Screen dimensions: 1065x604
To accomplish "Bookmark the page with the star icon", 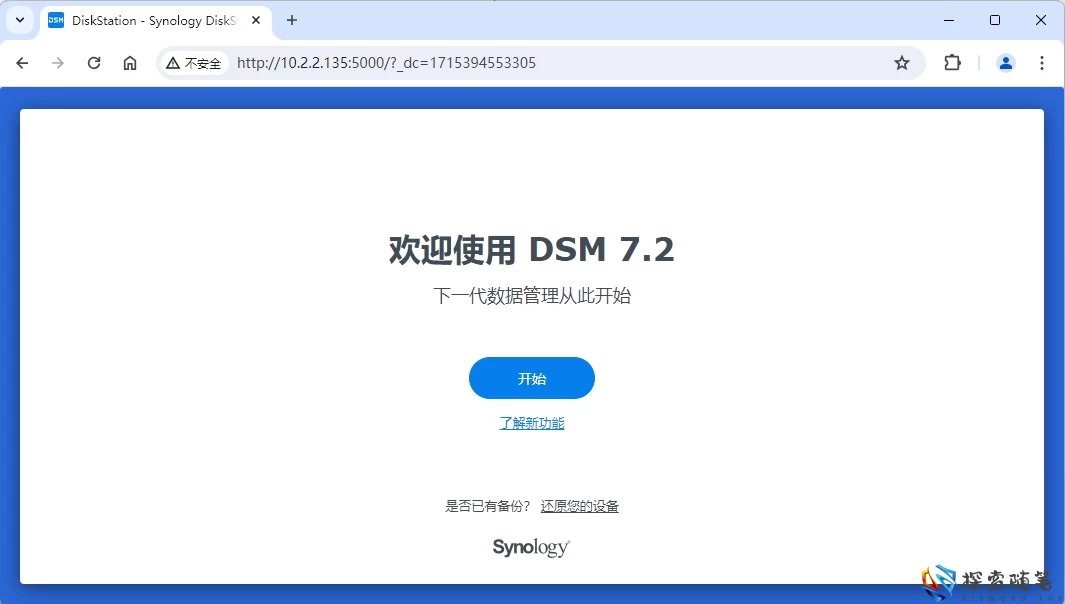I will point(903,62).
